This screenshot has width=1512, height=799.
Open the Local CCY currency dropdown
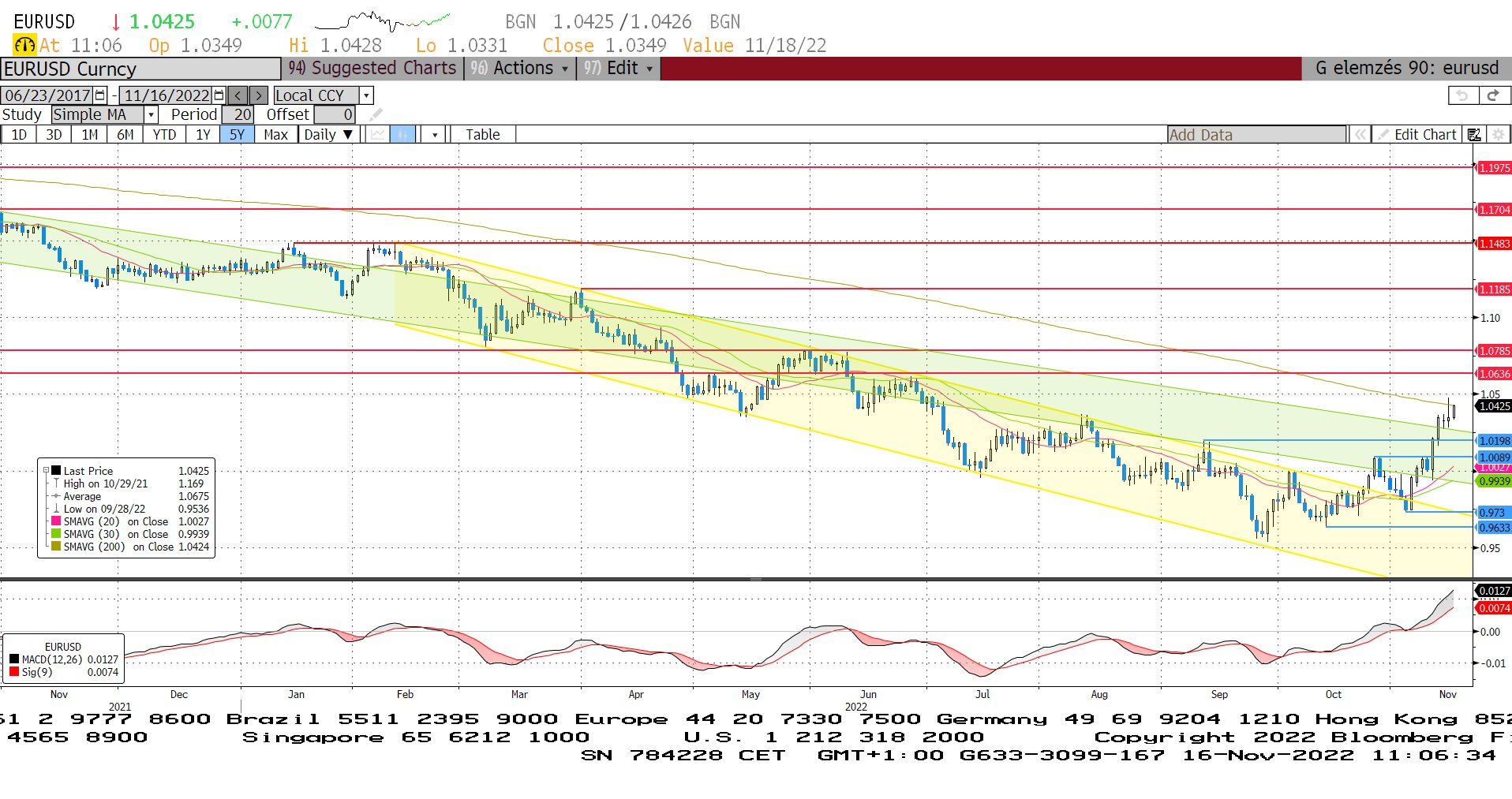click(x=366, y=95)
